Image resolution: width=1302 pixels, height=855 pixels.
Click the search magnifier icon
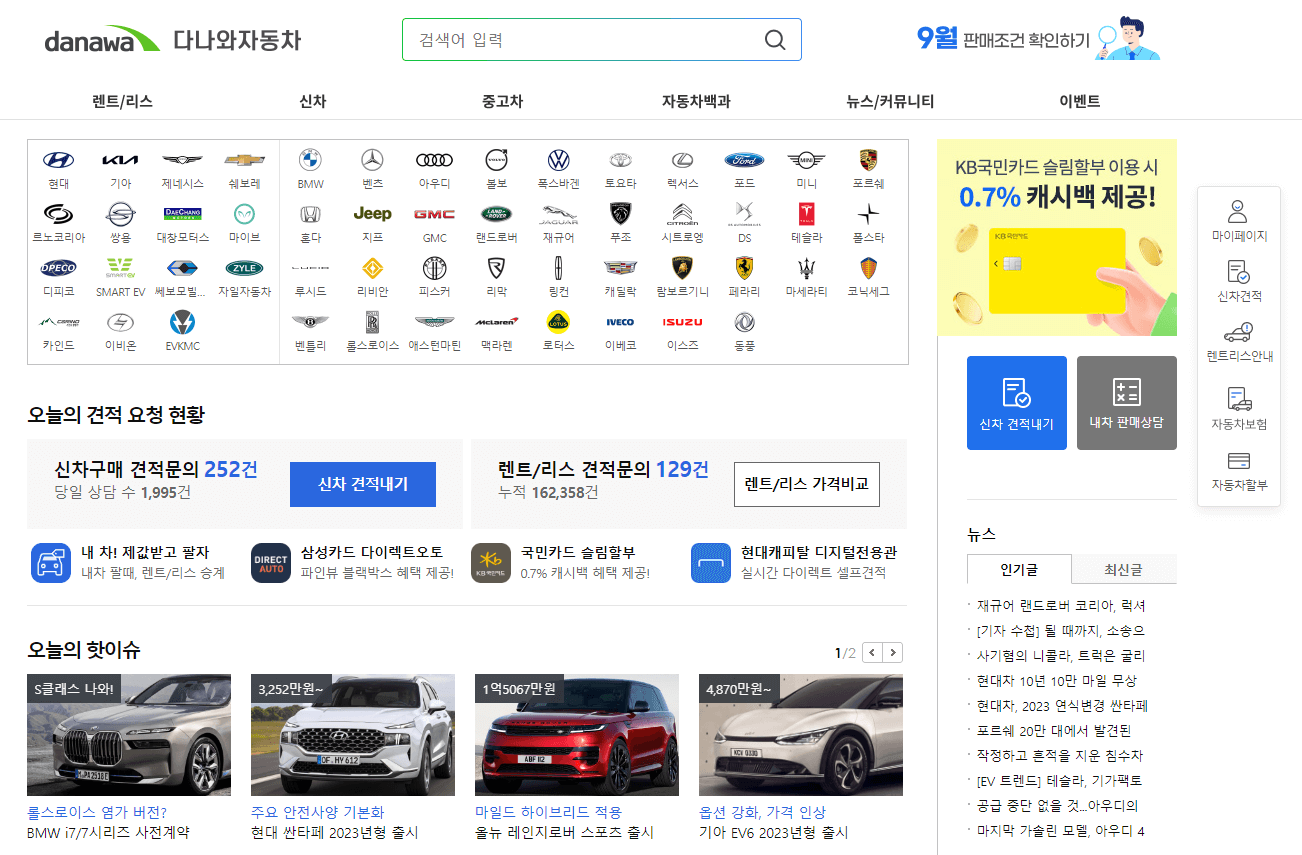775,40
